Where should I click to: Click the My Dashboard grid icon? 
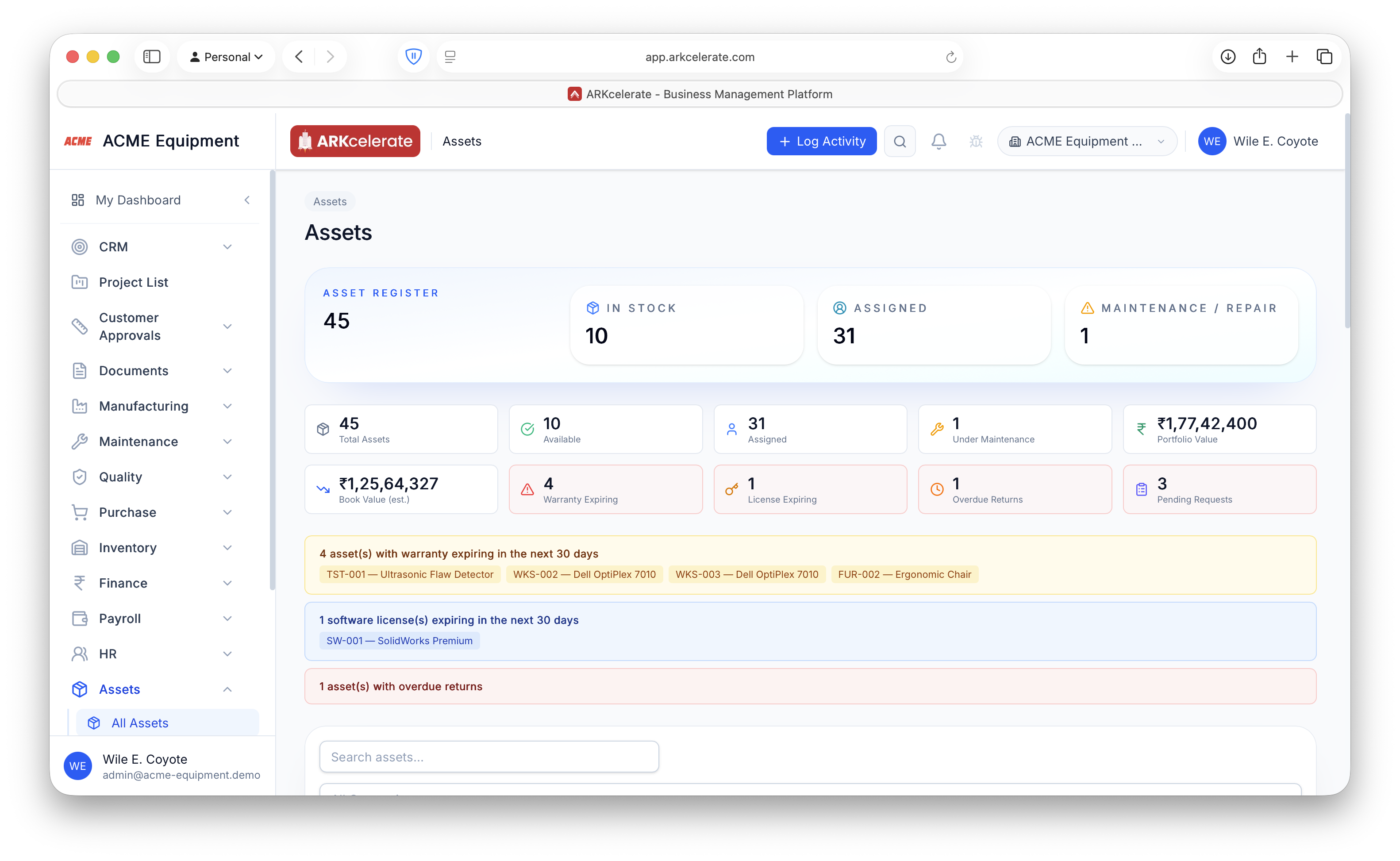tap(78, 200)
